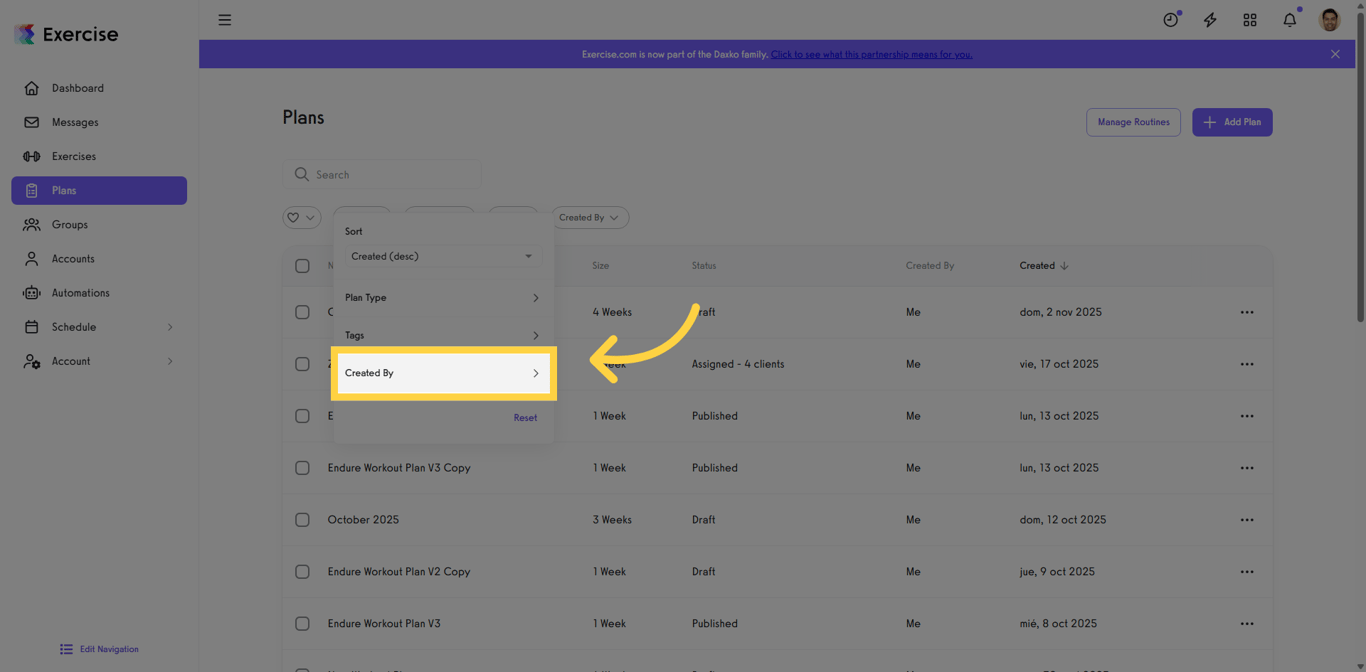Open the apps grid icon
This screenshot has width=1366, height=672.
pos(1250,20)
